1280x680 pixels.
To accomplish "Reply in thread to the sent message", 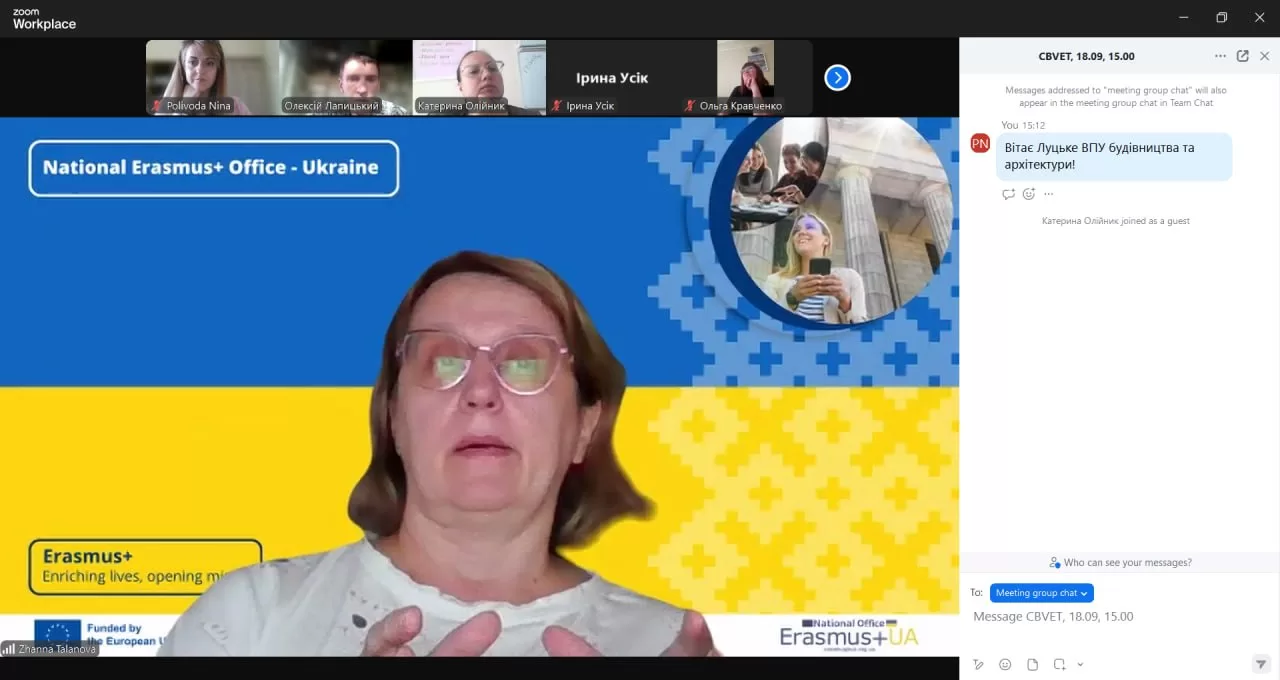I will pyautogui.click(x=1008, y=194).
